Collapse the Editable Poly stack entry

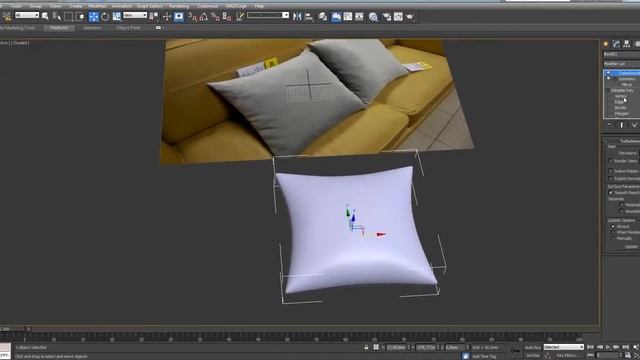pyautogui.click(x=609, y=90)
